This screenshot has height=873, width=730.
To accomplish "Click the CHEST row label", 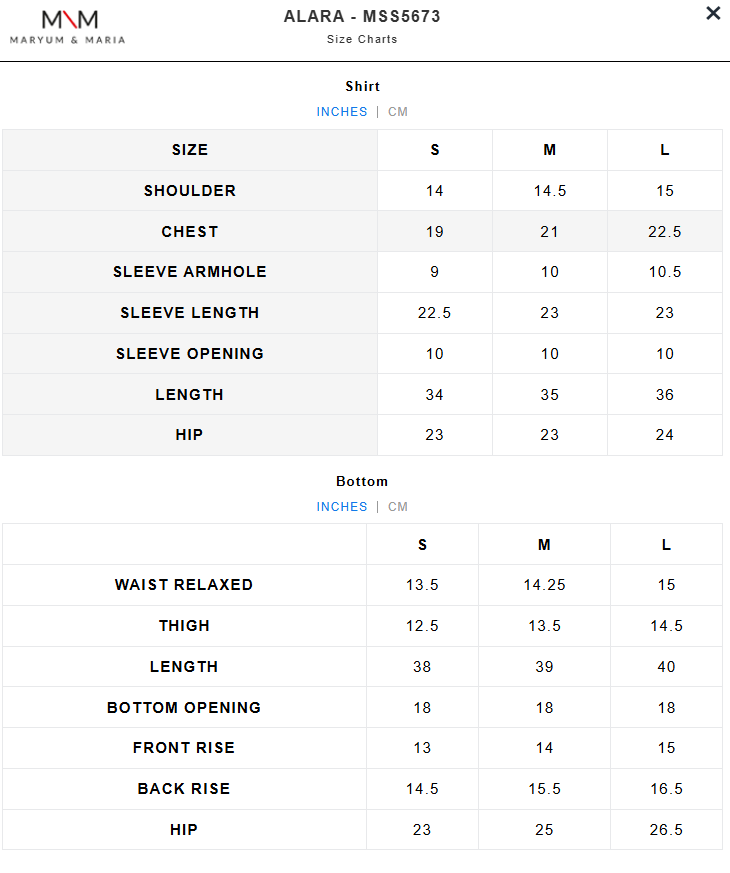I will tap(190, 232).
